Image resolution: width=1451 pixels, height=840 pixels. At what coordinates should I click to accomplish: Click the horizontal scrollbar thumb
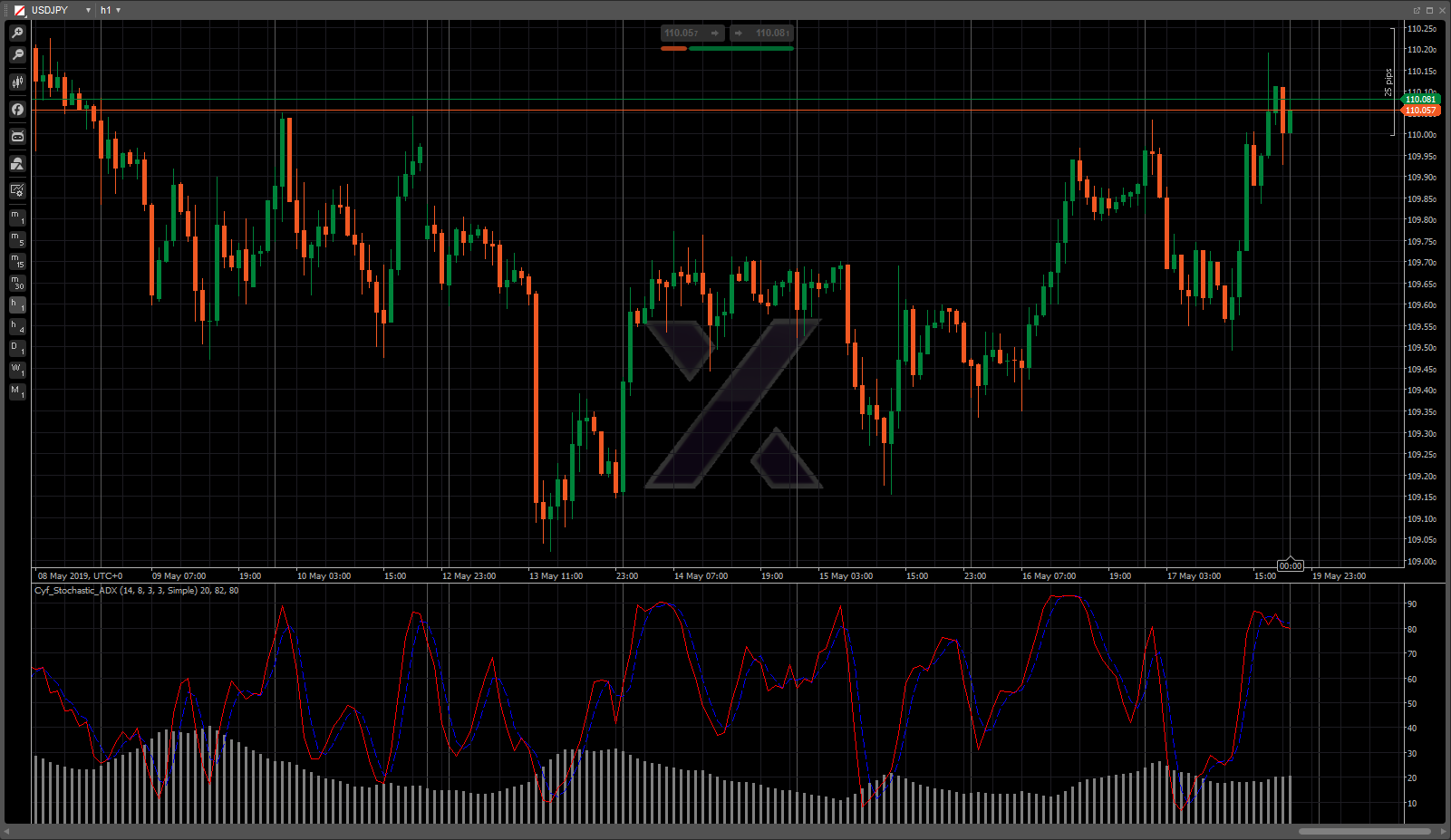tap(1365, 832)
